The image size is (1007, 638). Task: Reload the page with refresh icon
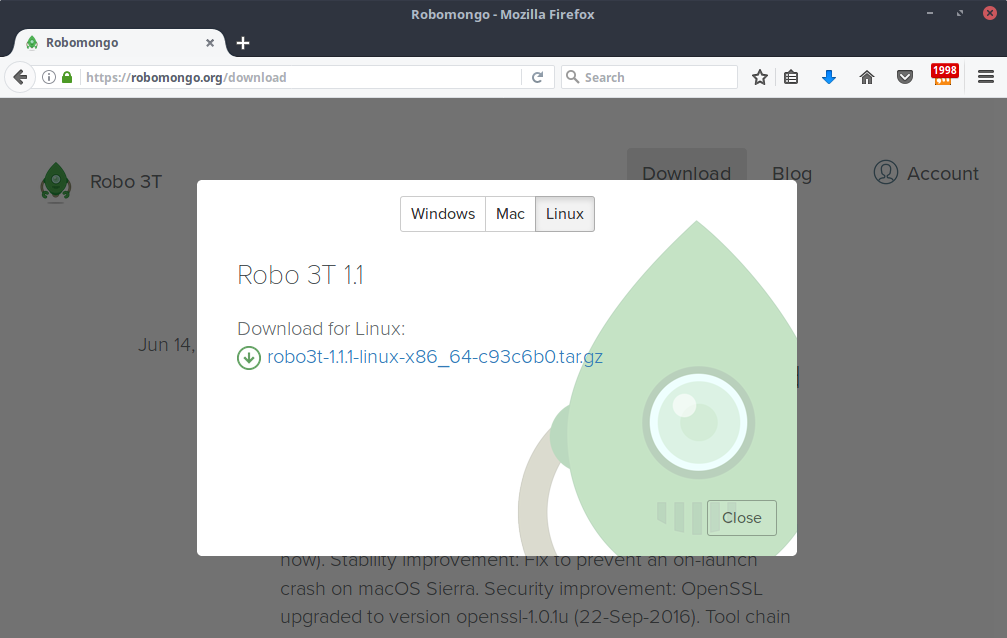click(x=537, y=77)
